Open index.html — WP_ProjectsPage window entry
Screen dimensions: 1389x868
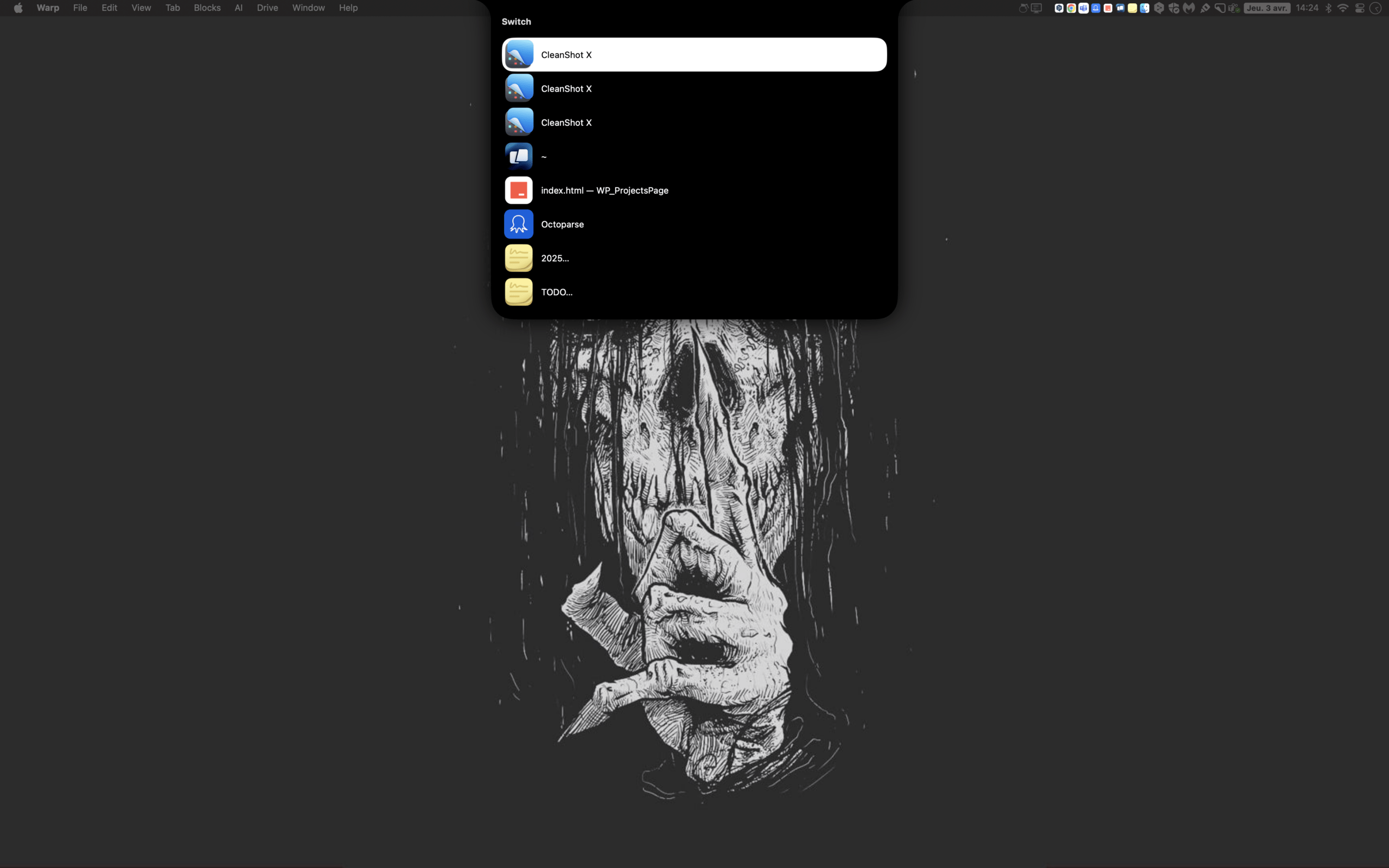coord(604,190)
